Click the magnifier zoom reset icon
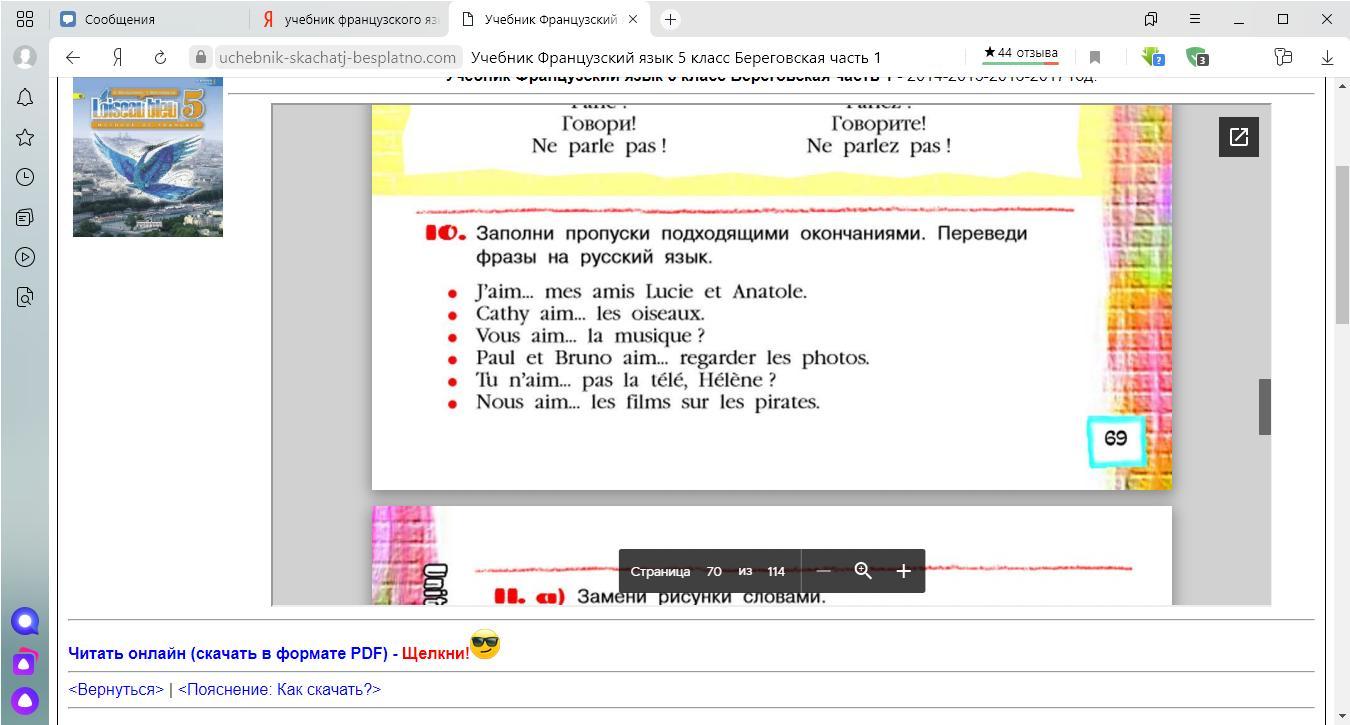 pos(863,571)
